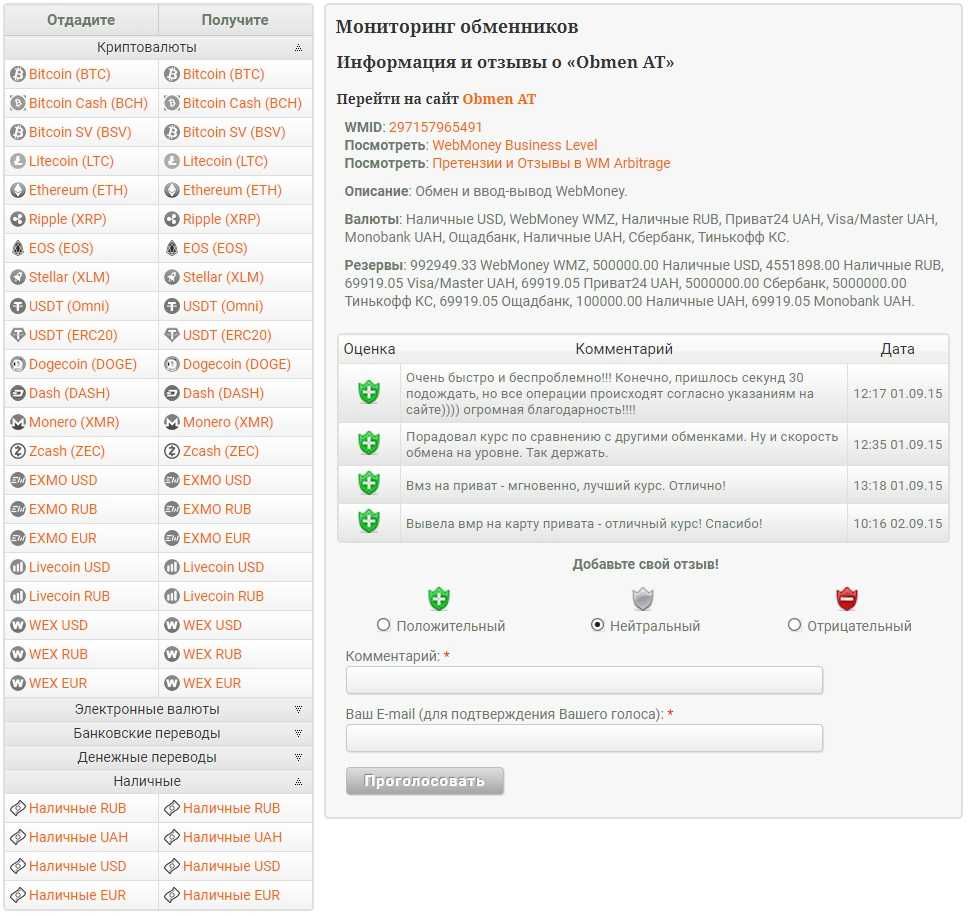Click the Комментарий table column header
This screenshot has width=970, height=916.
[624, 349]
